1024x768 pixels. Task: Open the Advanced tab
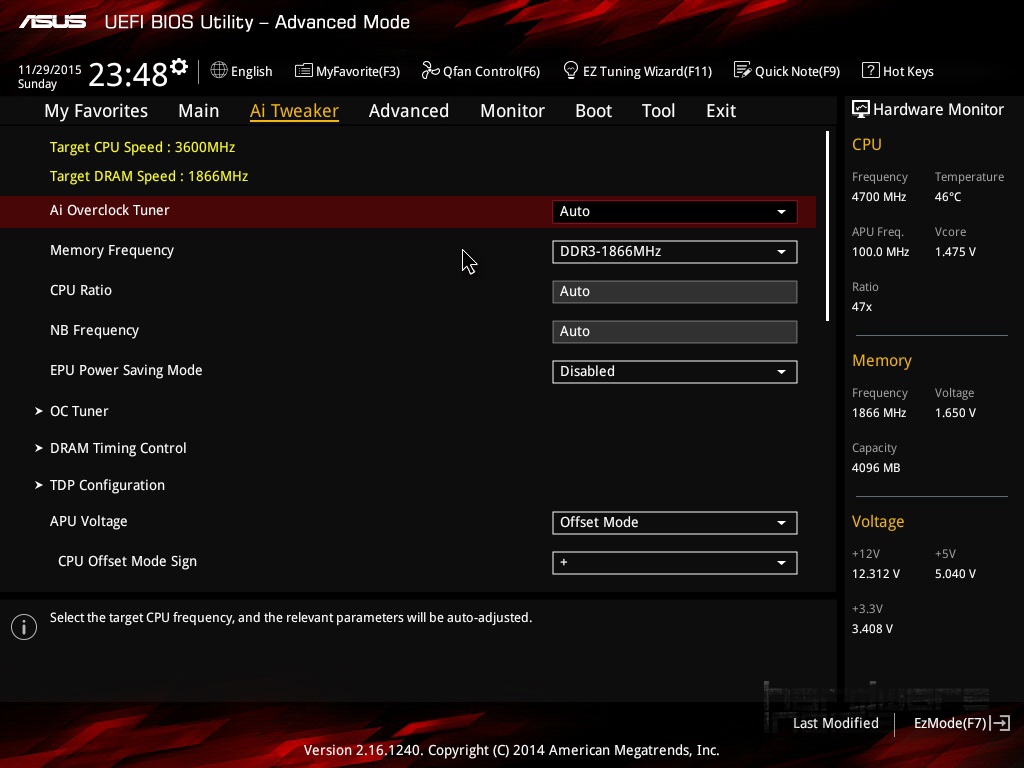(409, 111)
